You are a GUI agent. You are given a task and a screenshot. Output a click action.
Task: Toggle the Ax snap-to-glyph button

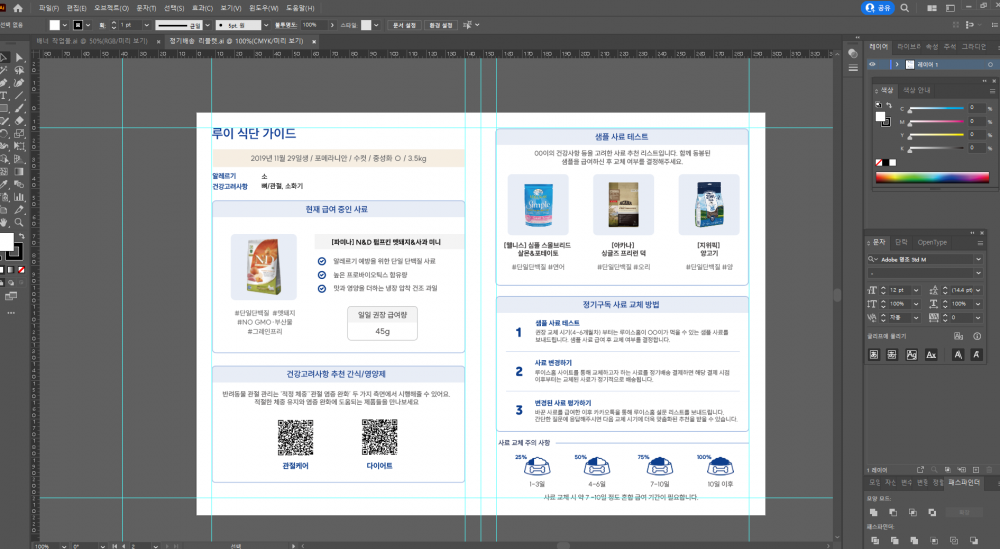point(931,355)
